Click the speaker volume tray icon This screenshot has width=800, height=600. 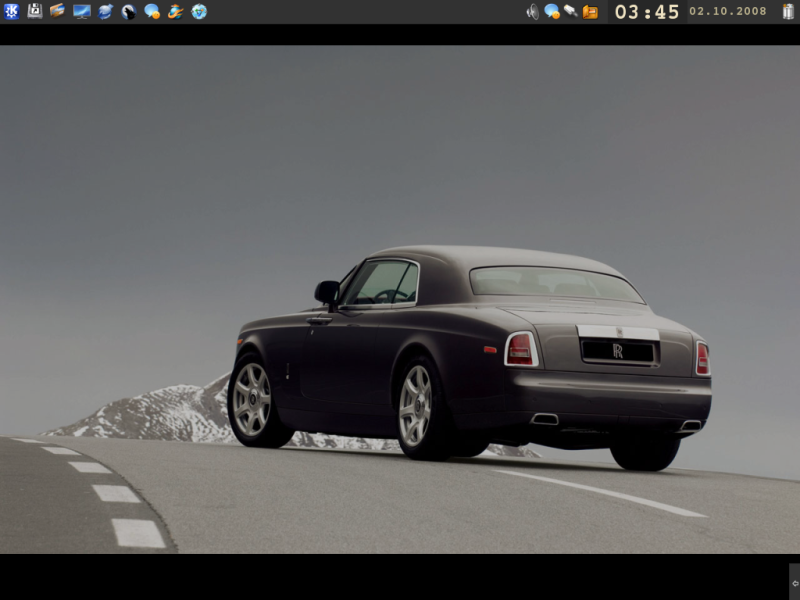click(533, 12)
